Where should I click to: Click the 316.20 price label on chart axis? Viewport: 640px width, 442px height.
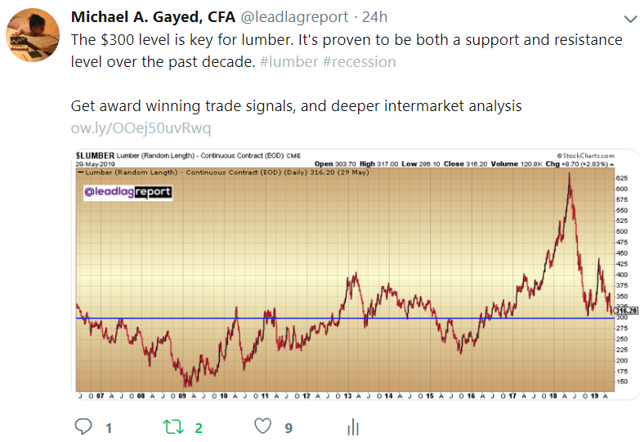[626, 311]
